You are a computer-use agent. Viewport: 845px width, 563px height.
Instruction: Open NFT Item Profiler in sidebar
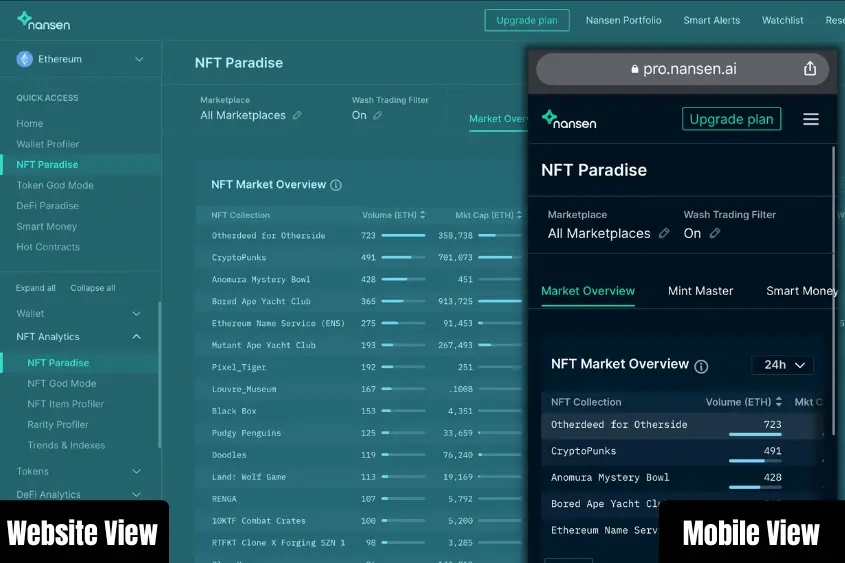coord(65,404)
